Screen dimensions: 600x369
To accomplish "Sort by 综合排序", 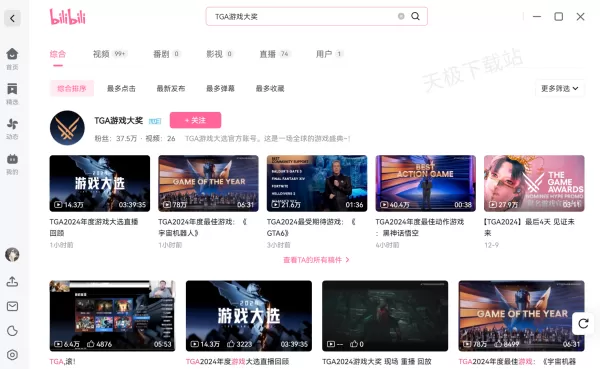I will pos(72,88).
